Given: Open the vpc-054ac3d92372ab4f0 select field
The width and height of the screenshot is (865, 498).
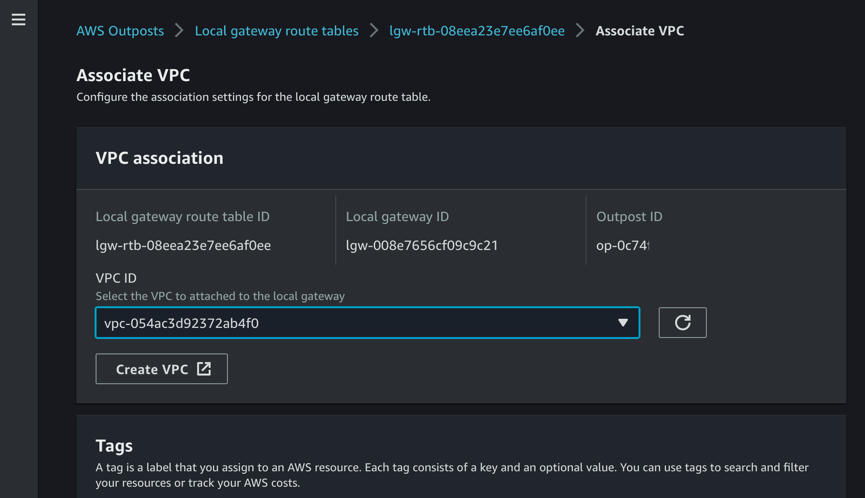Looking at the screenshot, I should tap(350, 323).
